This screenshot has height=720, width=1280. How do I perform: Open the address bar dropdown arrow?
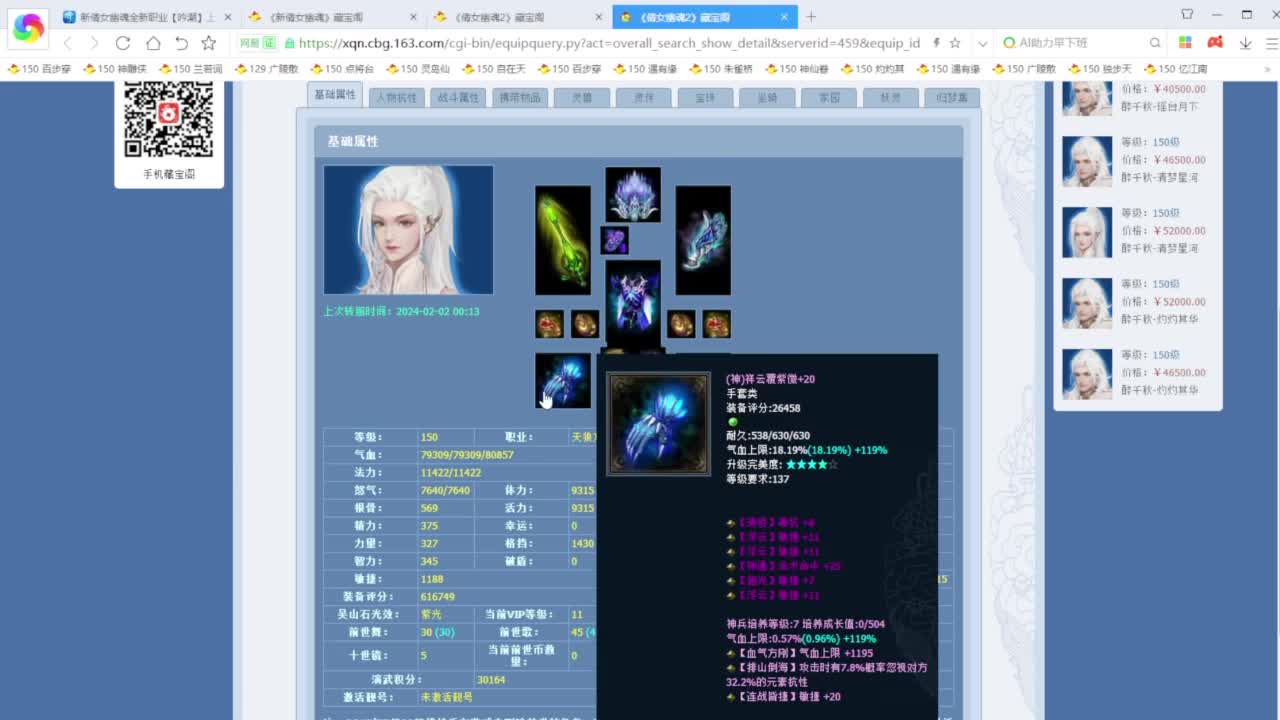[x=983, y=43]
